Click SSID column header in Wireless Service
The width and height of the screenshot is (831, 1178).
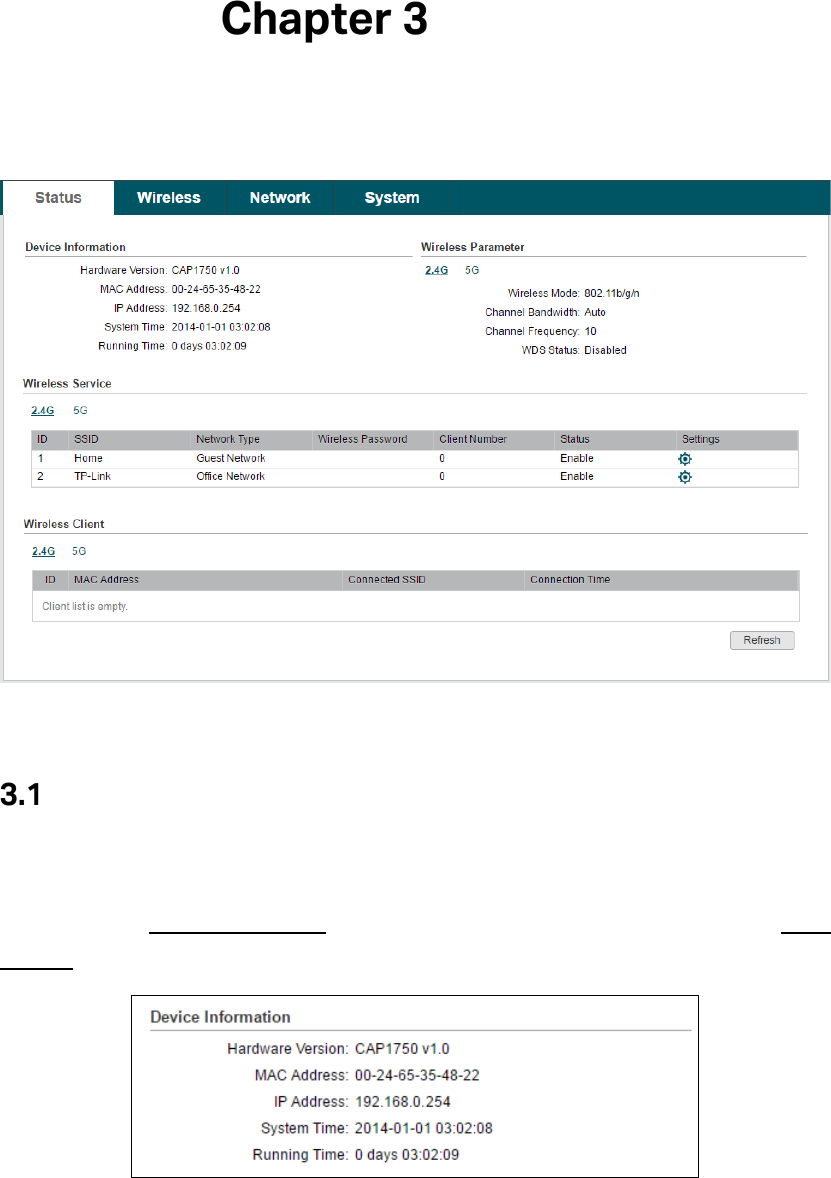86,439
